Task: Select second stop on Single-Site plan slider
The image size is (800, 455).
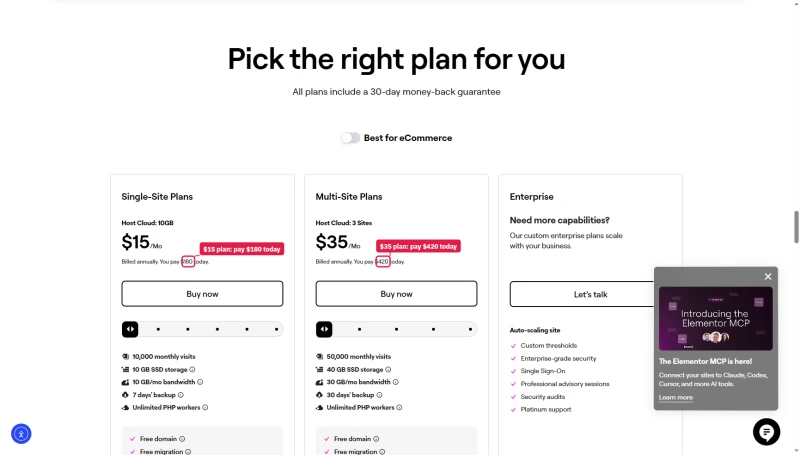Action: (158, 330)
